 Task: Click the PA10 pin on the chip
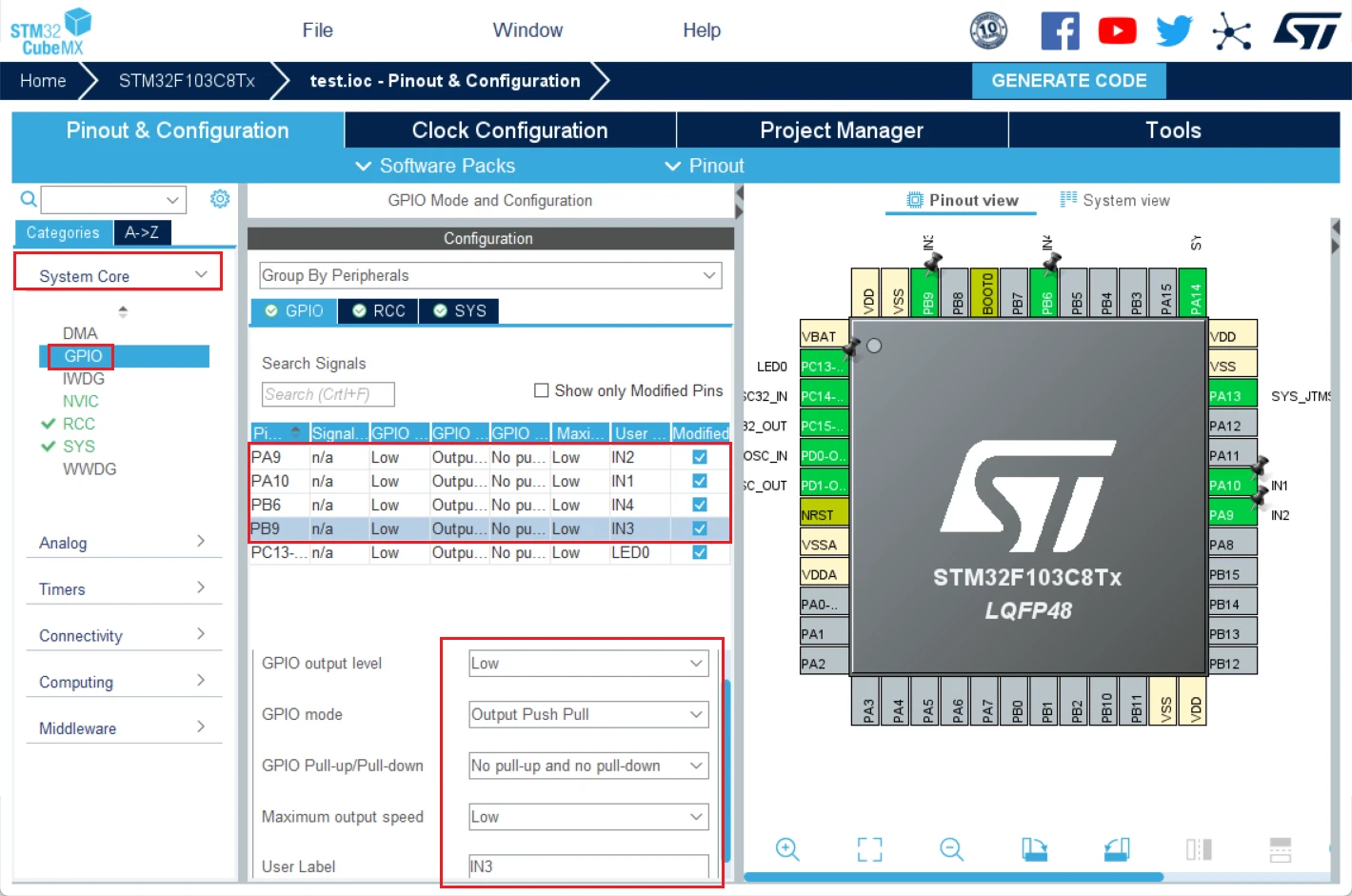(1232, 485)
